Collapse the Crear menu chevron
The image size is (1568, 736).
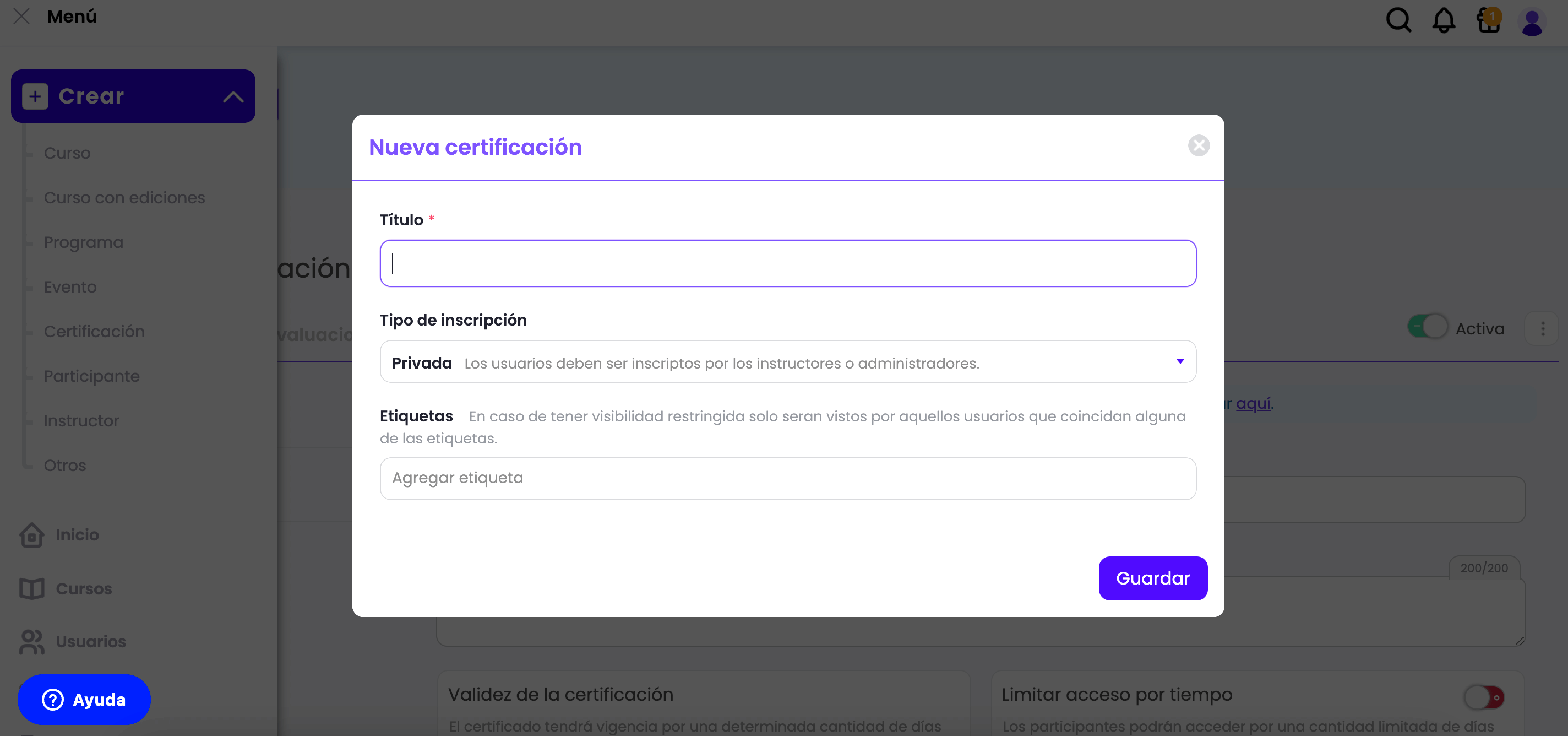click(232, 96)
